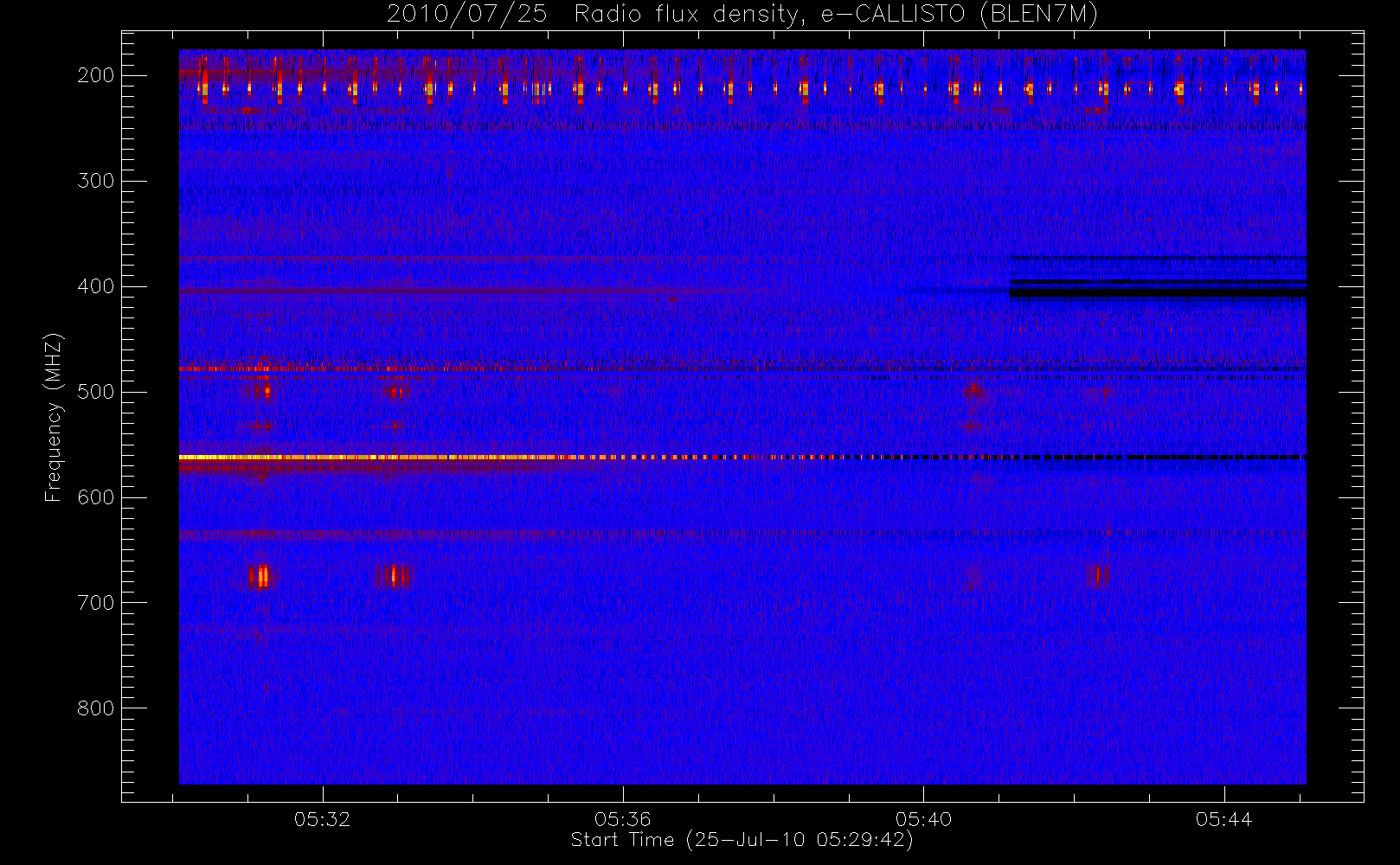Select the 600 frequency tick label

point(96,497)
